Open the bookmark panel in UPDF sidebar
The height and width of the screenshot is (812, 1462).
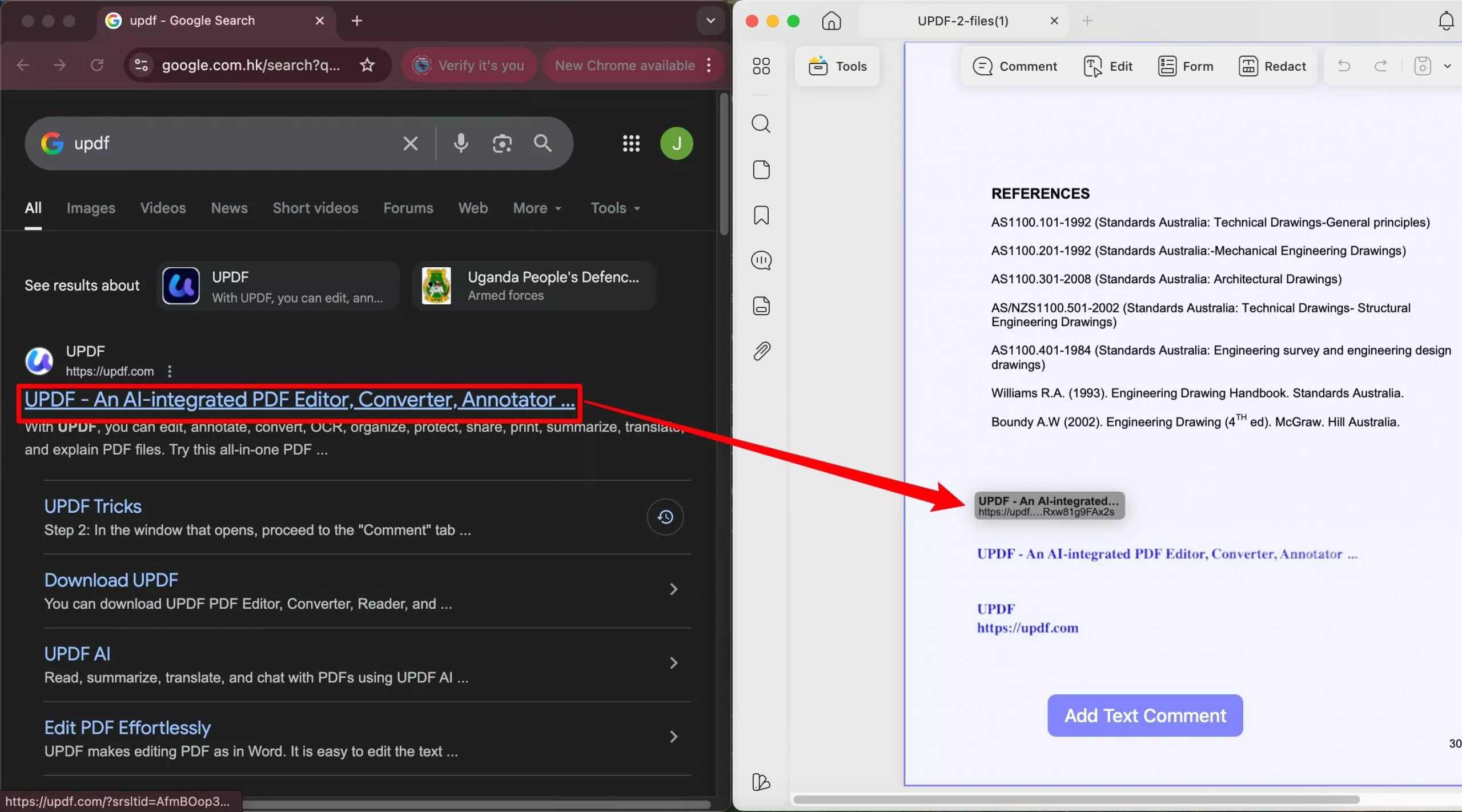pyautogui.click(x=761, y=215)
